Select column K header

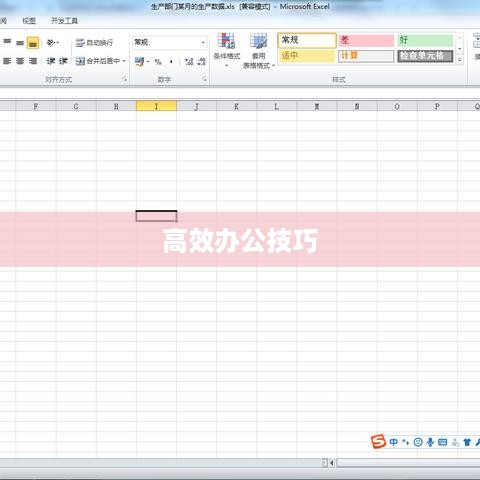click(236, 106)
